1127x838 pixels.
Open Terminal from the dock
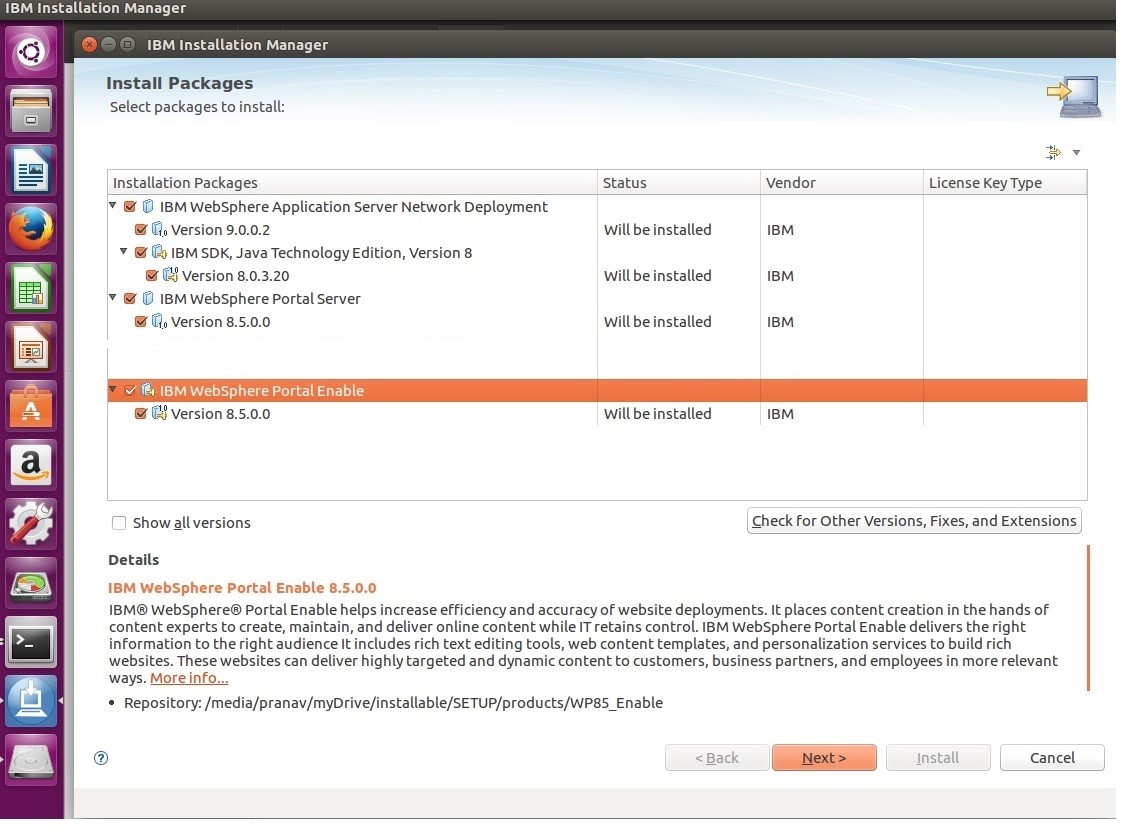coord(31,642)
